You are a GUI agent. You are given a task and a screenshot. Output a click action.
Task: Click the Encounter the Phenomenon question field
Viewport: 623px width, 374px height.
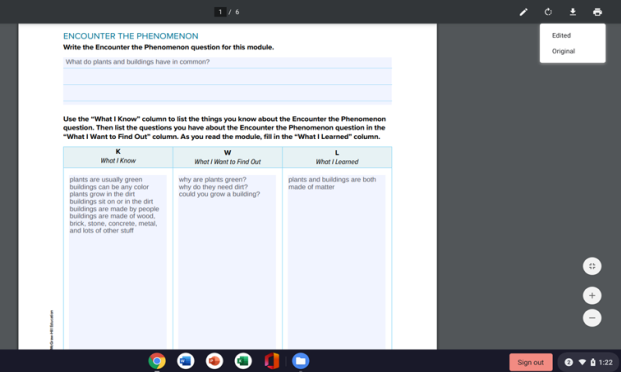pos(227,80)
